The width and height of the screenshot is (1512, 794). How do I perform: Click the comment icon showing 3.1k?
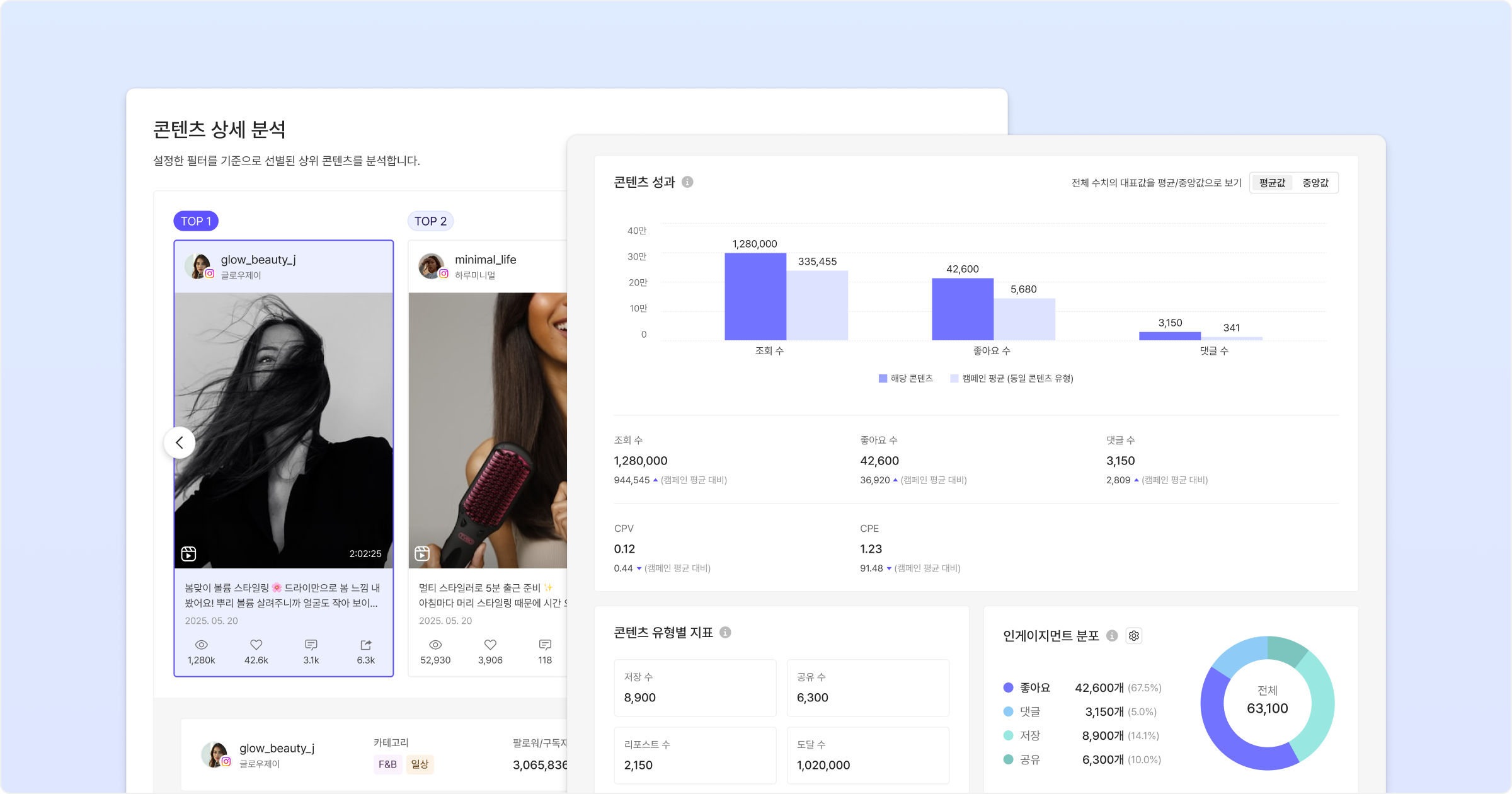click(311, 645)
